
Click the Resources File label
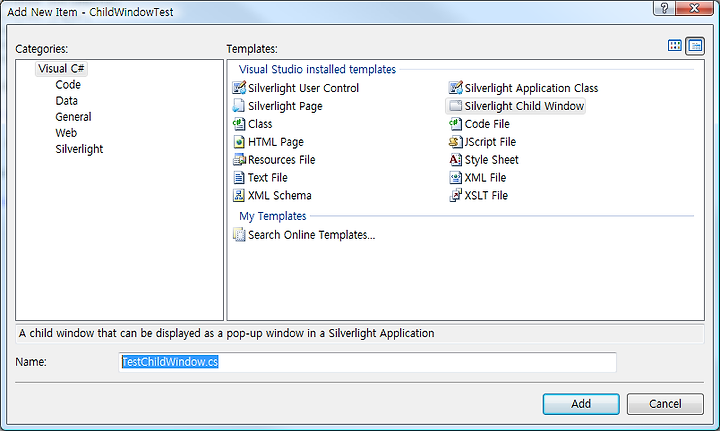[x=281, y=160]
